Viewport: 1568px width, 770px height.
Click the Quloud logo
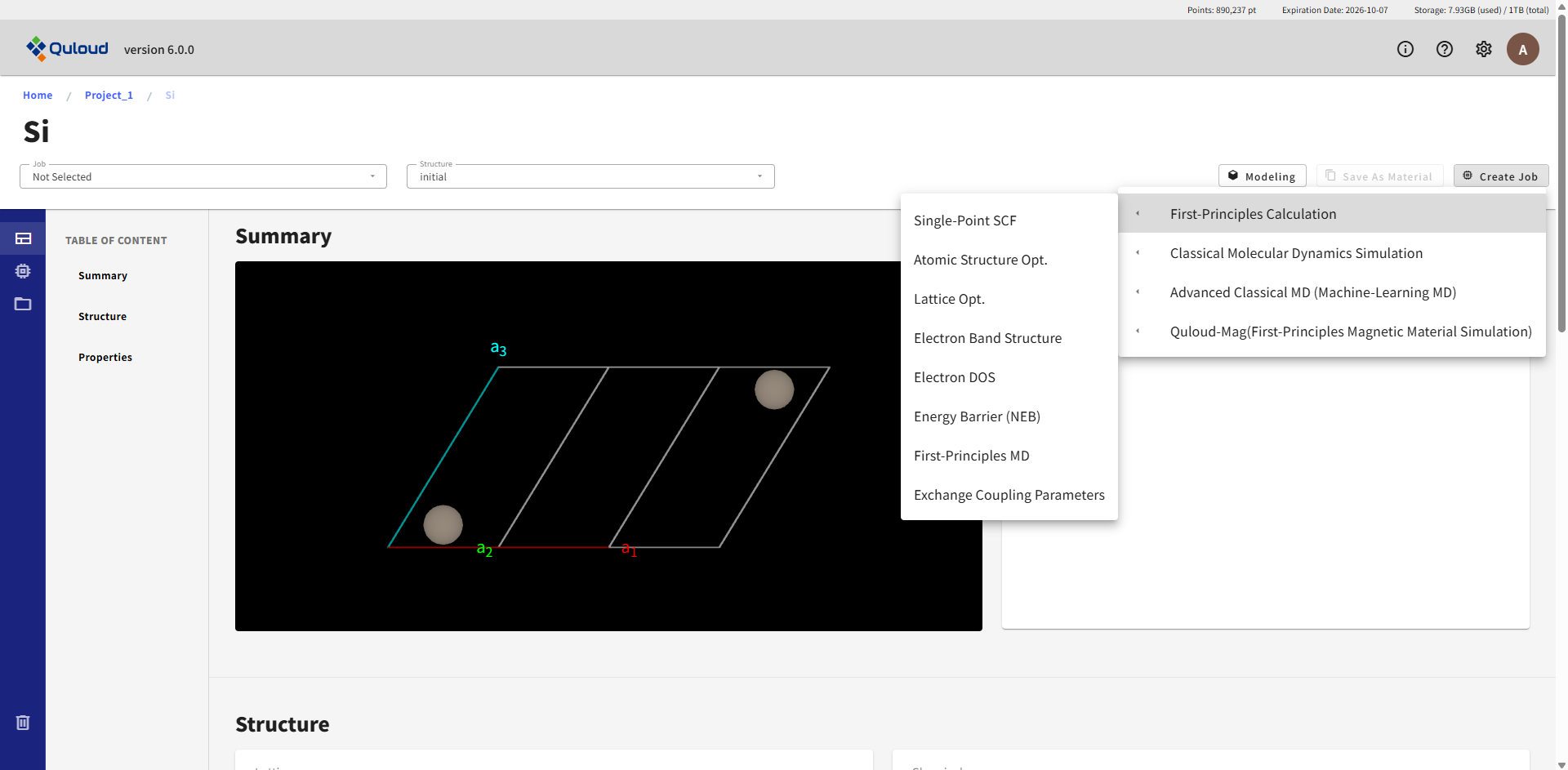(67, 49)
